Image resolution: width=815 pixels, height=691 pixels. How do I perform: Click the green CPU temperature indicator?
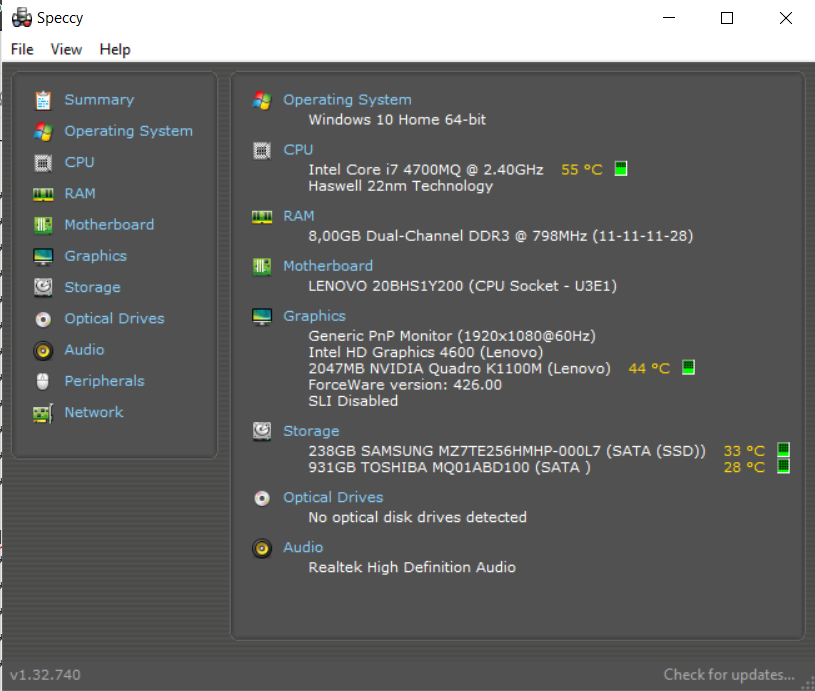tap(621, 169)
